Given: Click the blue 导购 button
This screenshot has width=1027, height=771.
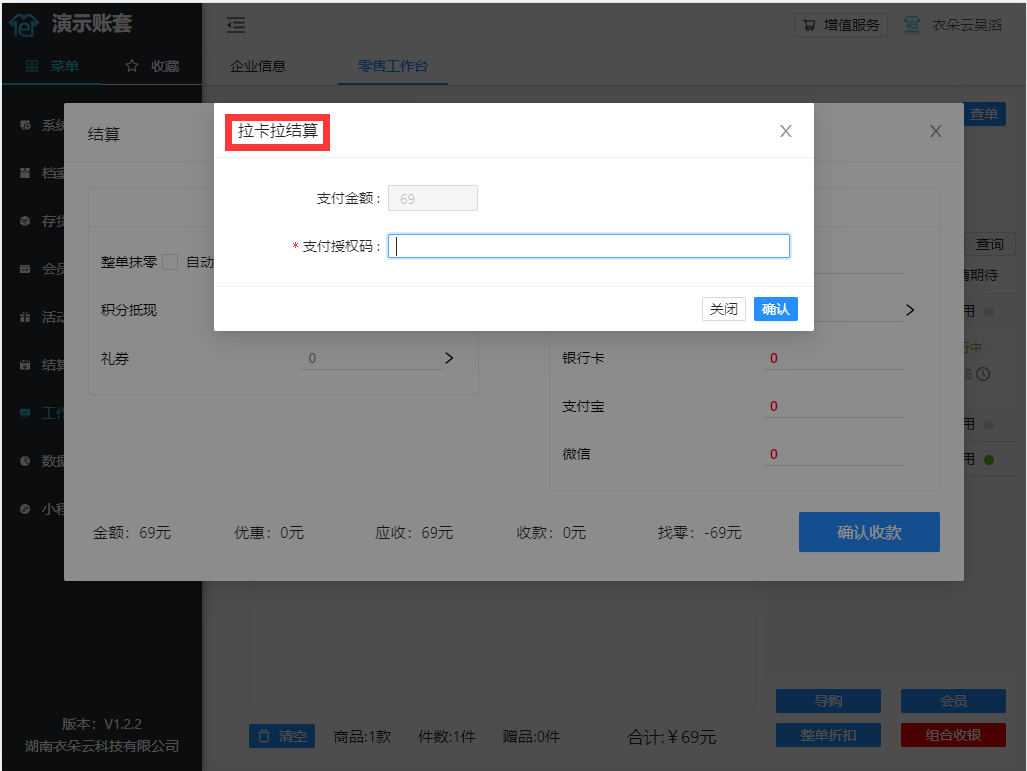Looking at the screenshot, I should (829, 701).
